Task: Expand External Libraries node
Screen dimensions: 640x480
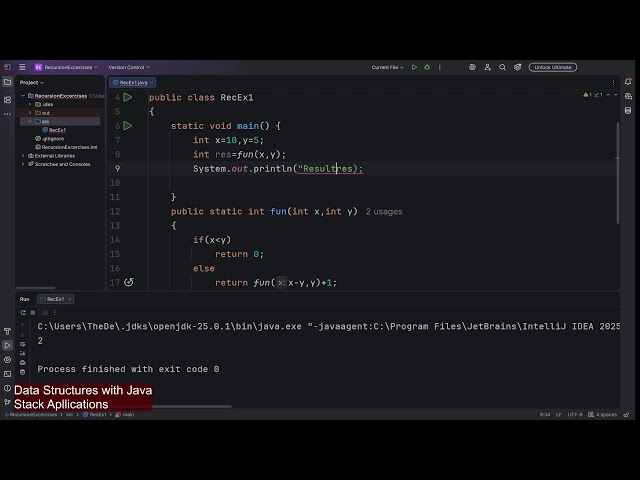Action: point(23,156)
